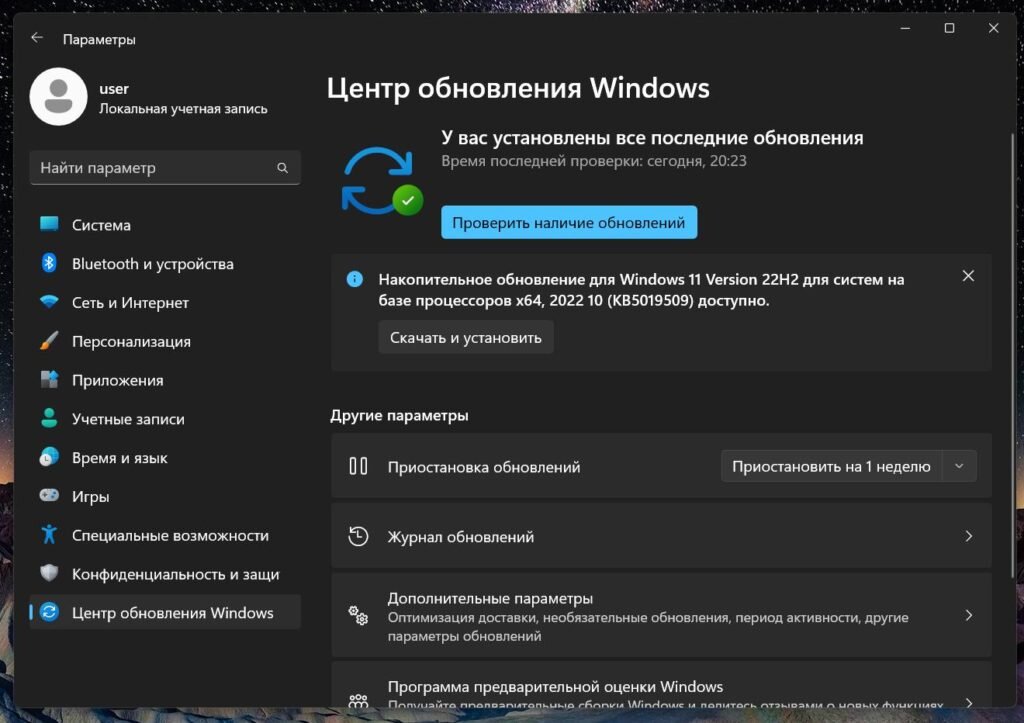
Task: Click the right-side vertical scrollbar
Action: 1013,356
